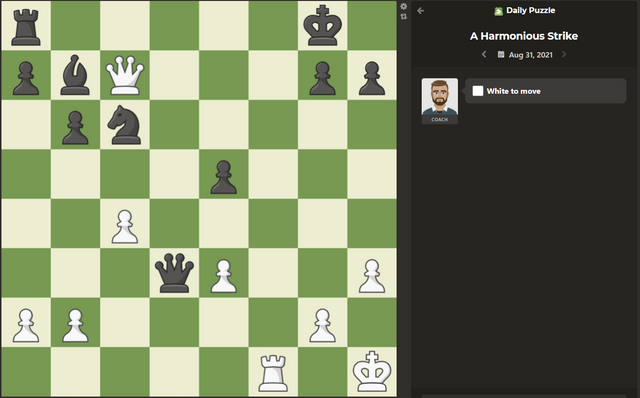
Task: Click the White to move message
Action: click(x=545, y=91)
